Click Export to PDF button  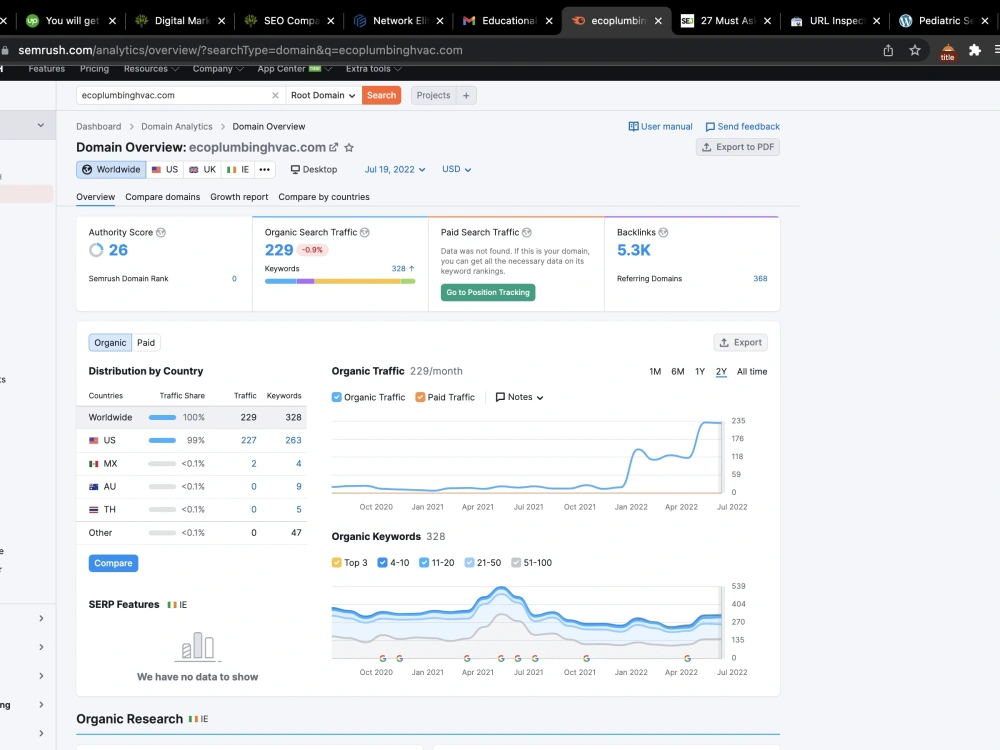pos(738,147)
